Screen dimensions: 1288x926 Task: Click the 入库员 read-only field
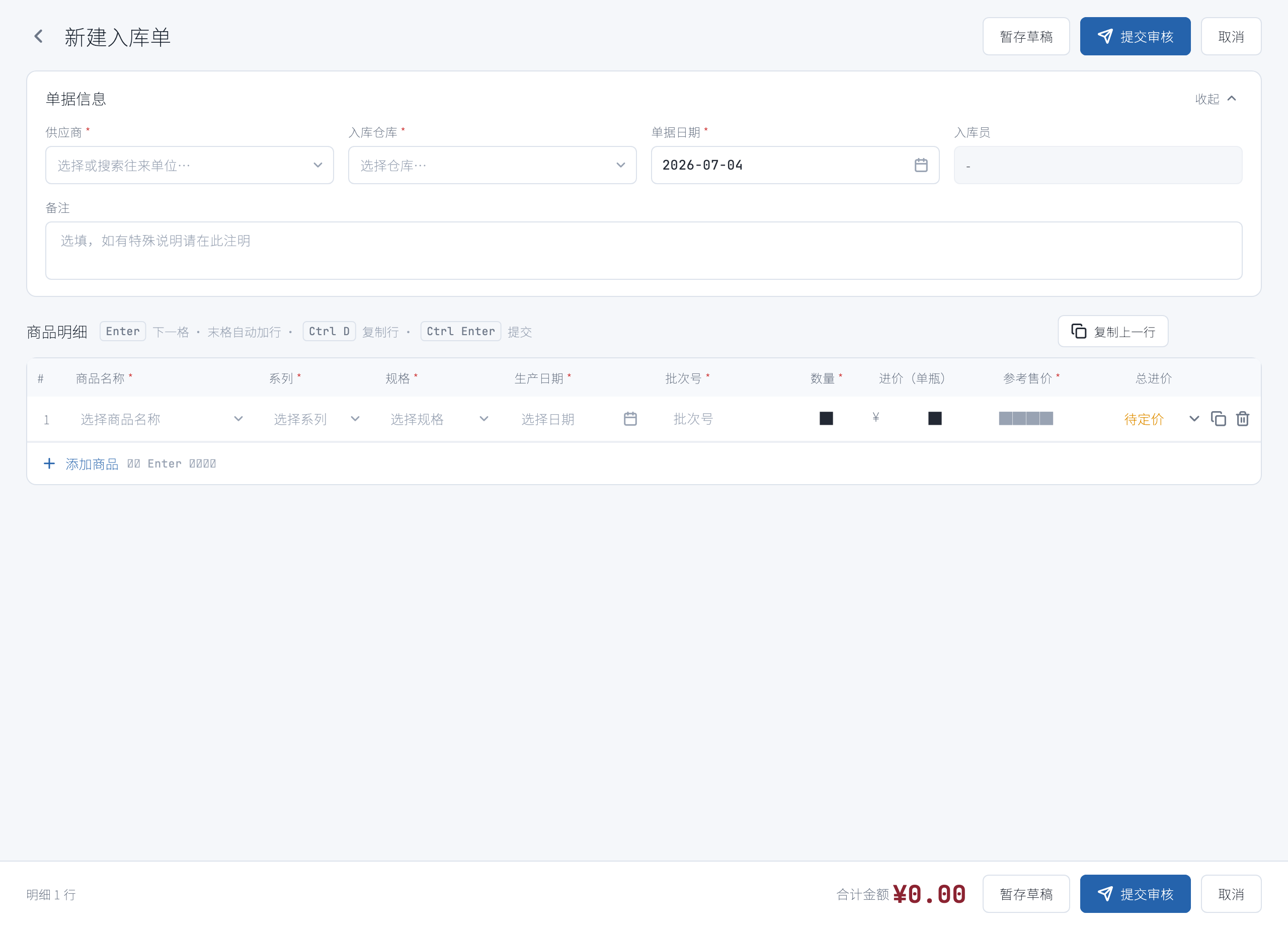(x=1098, y=165)
